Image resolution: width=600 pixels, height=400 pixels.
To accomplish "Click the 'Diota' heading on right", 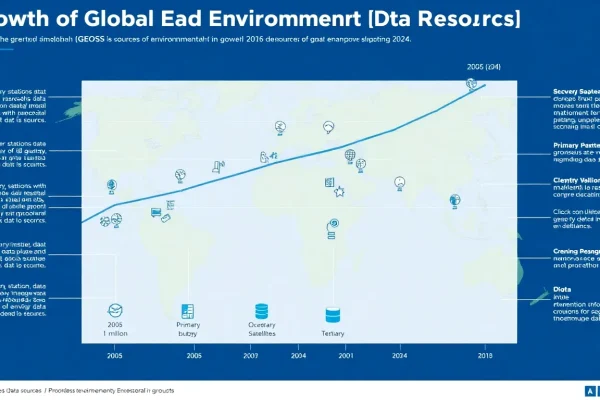I will (562, 289).
